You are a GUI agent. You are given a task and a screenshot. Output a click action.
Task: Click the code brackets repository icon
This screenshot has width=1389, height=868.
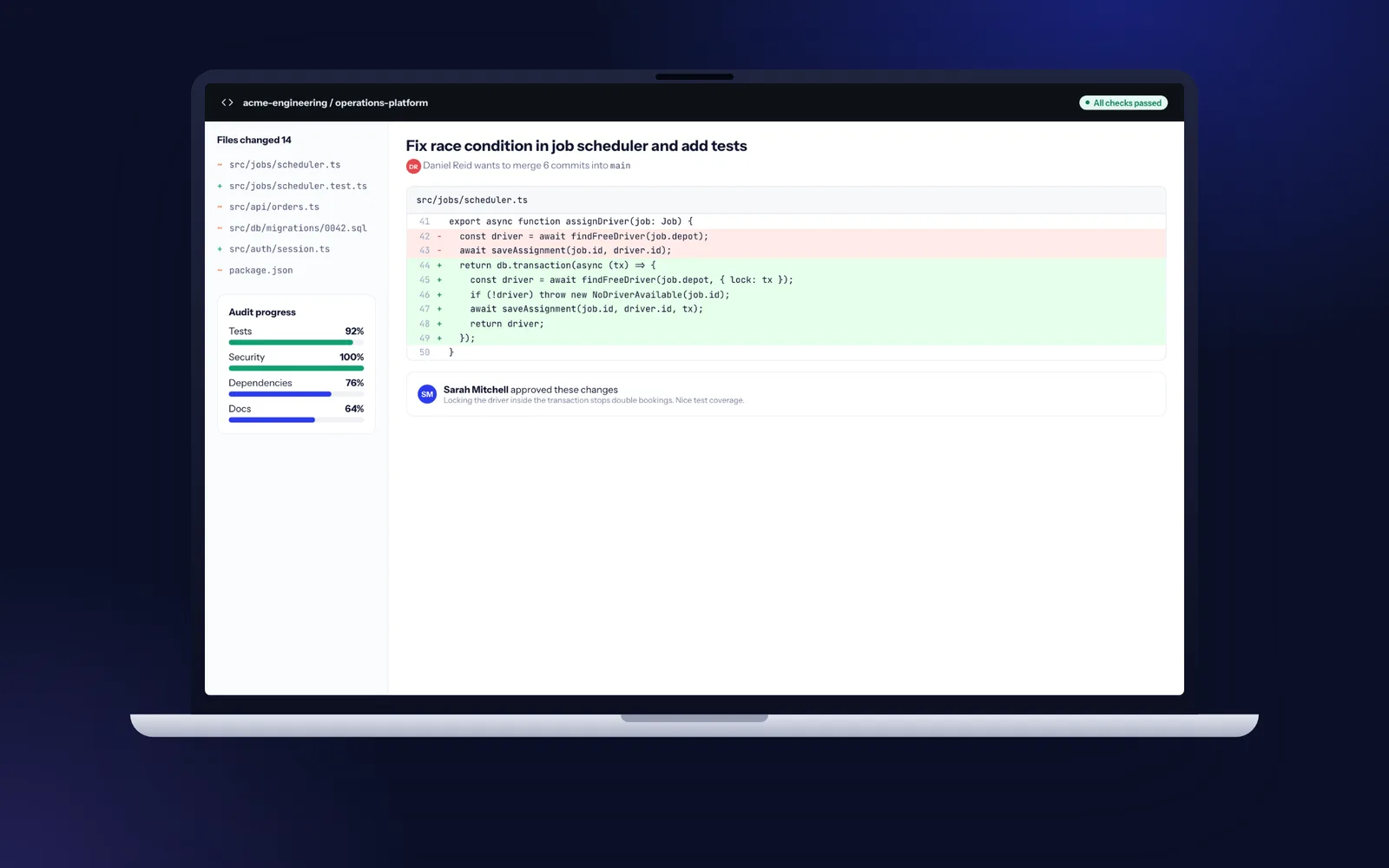pyautogui.click(x=227, y=102)
